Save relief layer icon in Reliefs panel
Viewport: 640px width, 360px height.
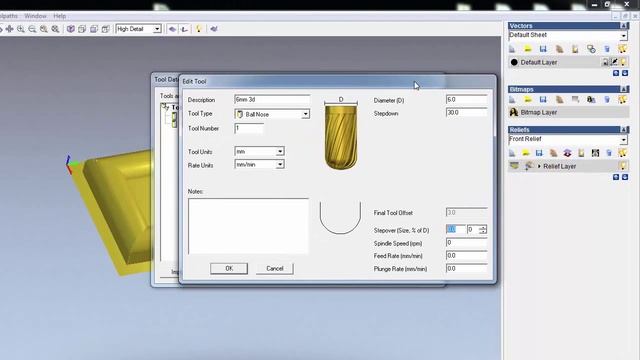[x=539, y=153]
